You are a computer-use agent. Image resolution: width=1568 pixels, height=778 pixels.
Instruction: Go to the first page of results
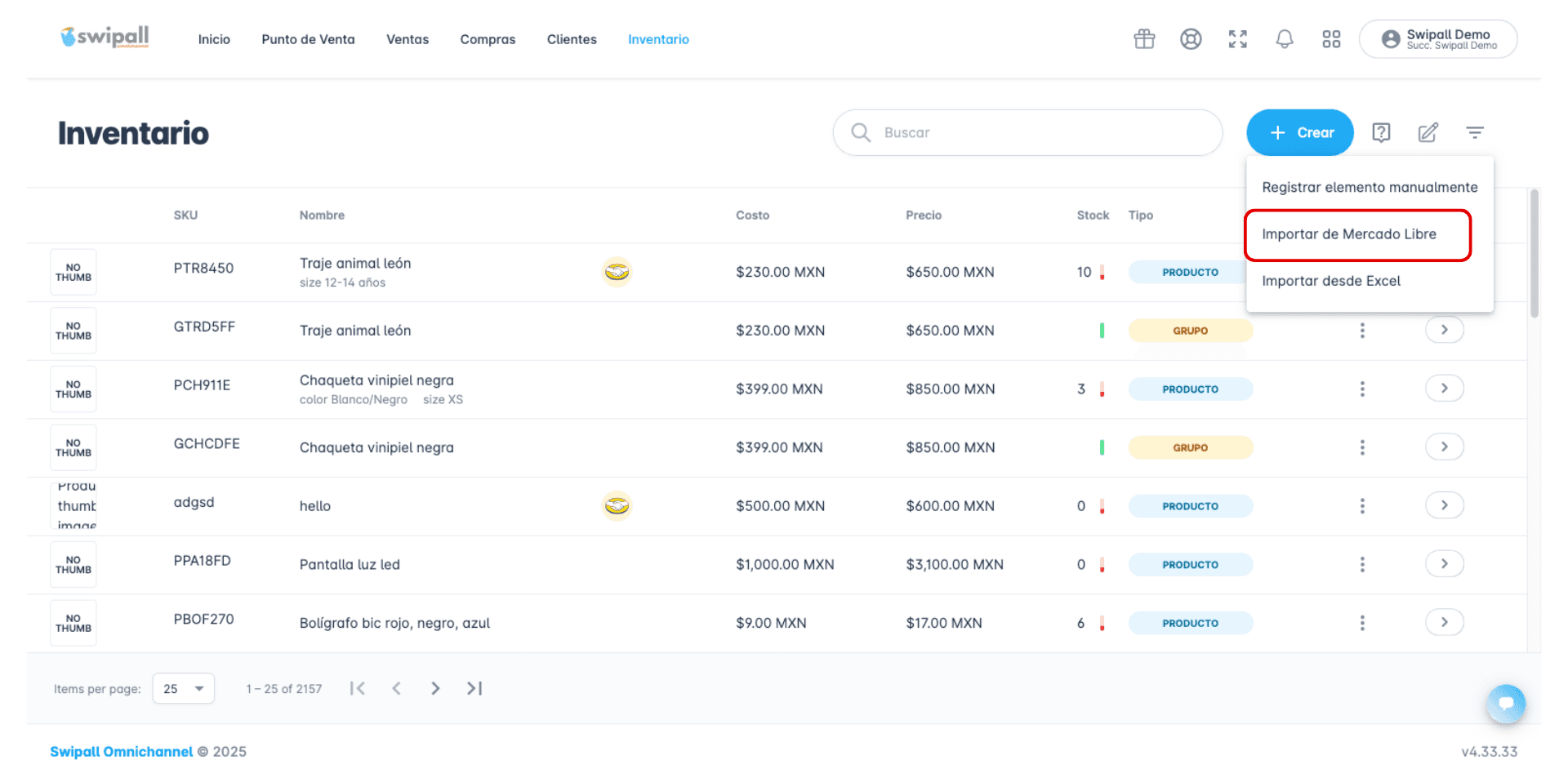357,688
